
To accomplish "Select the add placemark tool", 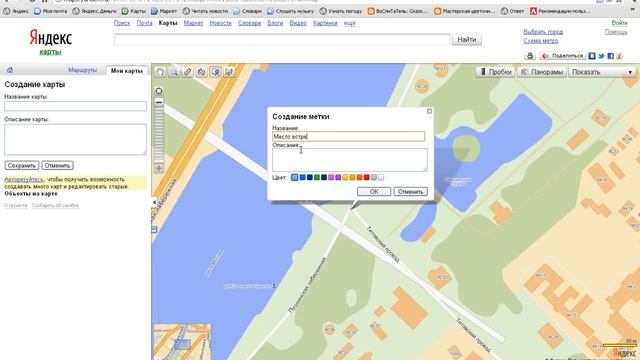I will pyautogui.click(x=216, y=72).
